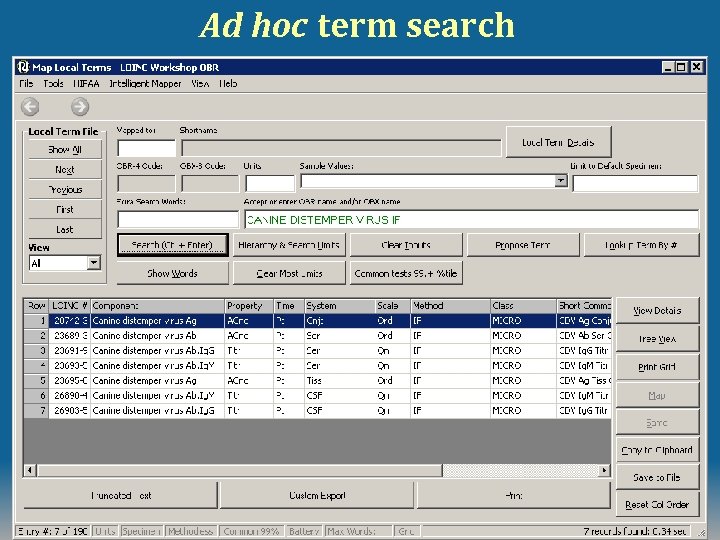Click the back arrow navigation icon
720x540 pixels.
point(30,107)
